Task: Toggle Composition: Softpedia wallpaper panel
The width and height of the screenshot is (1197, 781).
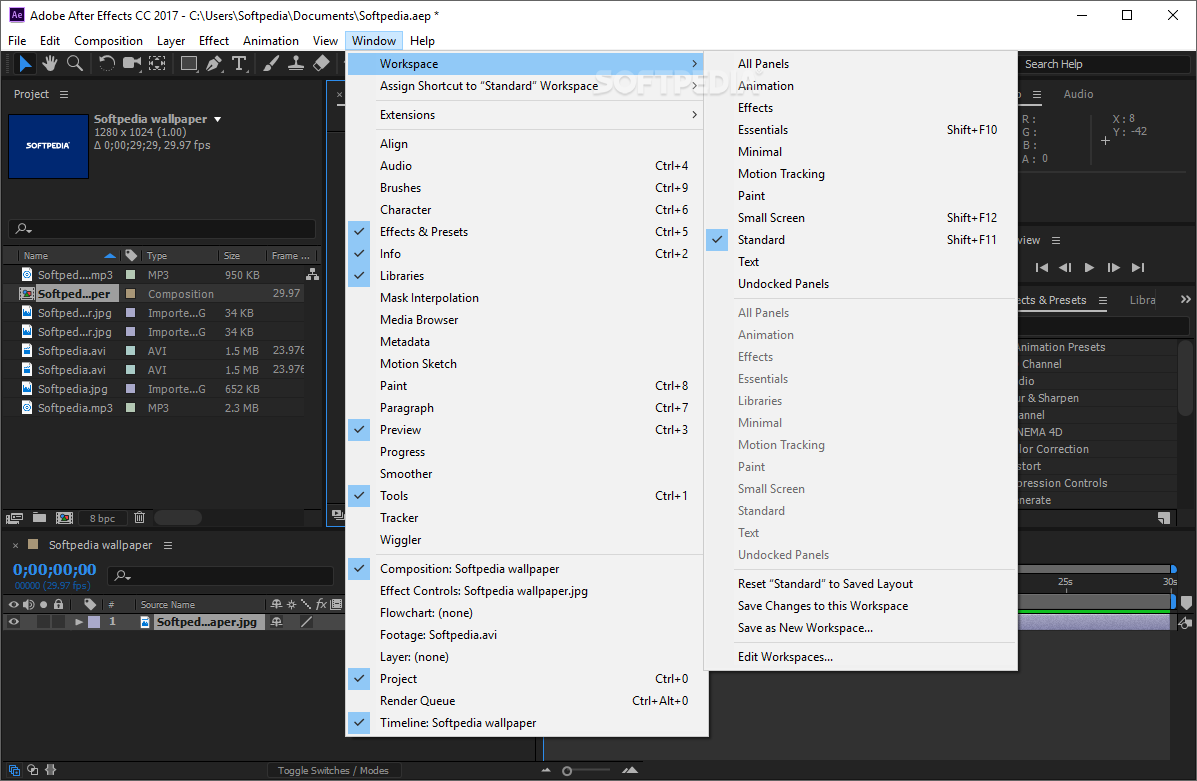Action: pos(527,569)
